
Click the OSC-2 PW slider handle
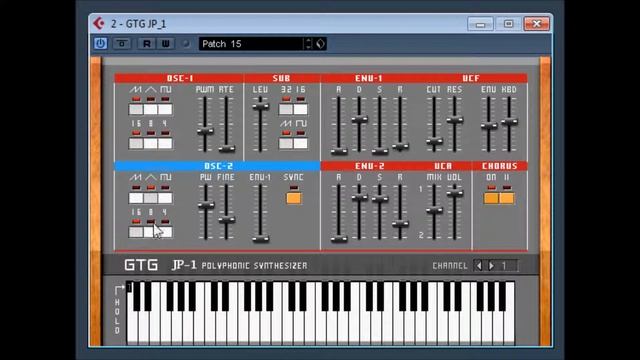point(206,205)
